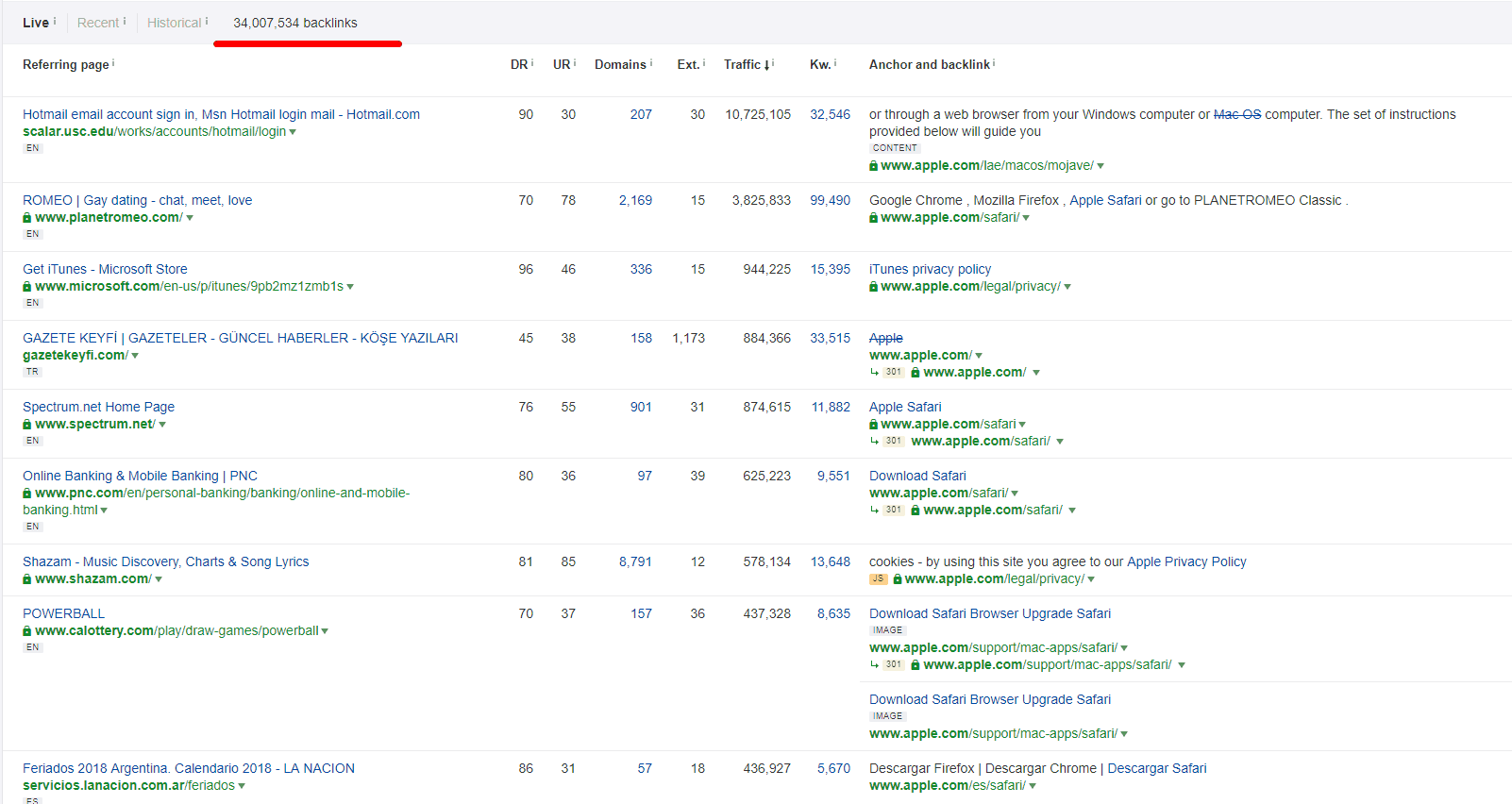Open the Feriados 2018 Argentina LA NACION link
Screen dimensions: 1512x804
[x=189, y=768]
